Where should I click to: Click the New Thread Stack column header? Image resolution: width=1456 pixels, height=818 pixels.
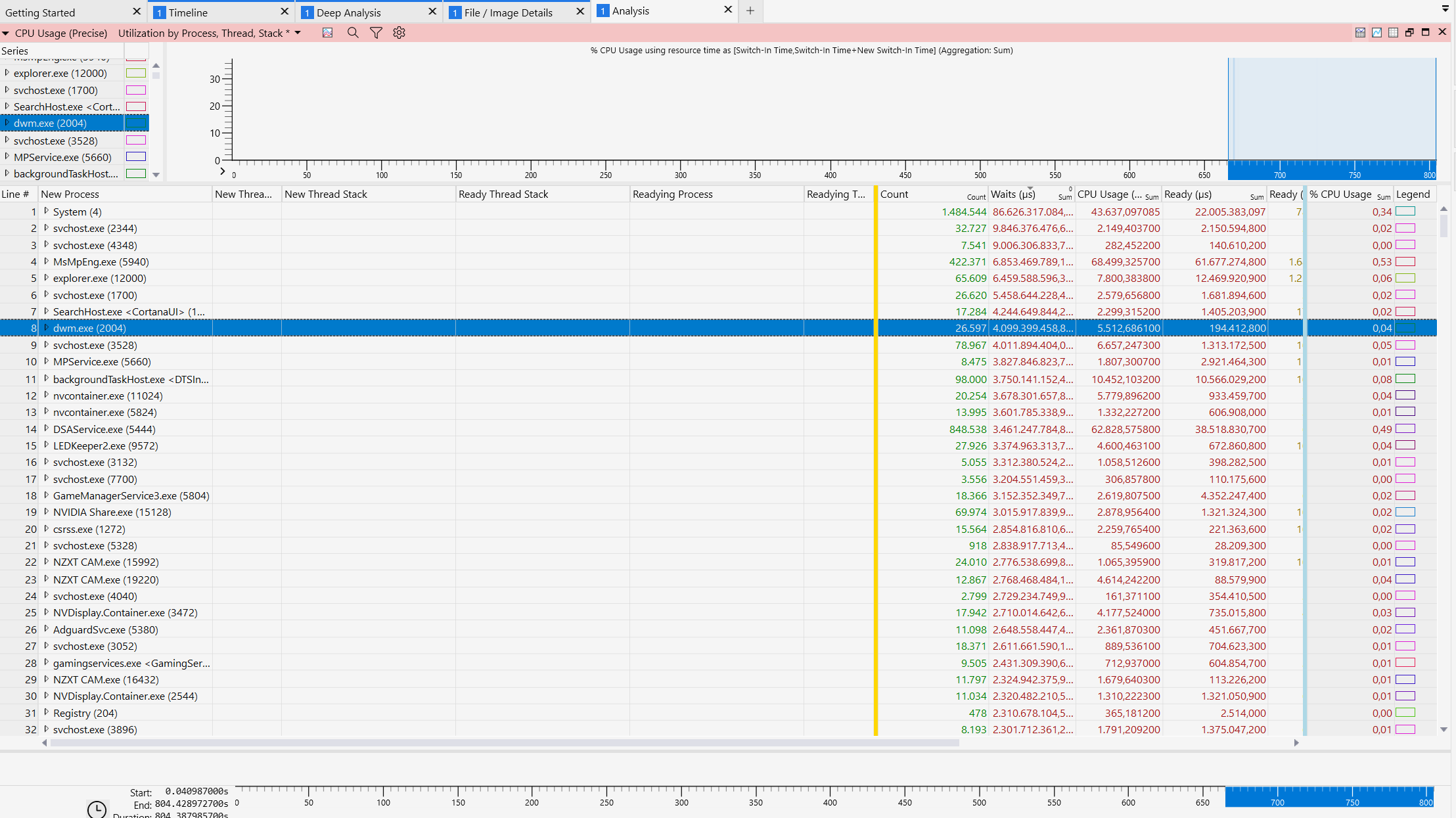369,194
